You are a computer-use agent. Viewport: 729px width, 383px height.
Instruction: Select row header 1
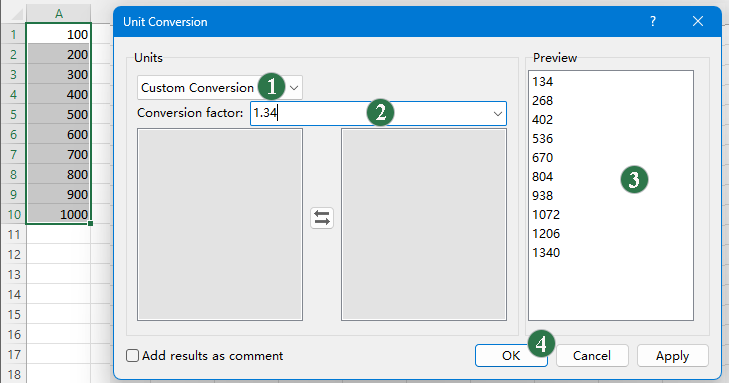pyautogui.click(x=13, y=34)
